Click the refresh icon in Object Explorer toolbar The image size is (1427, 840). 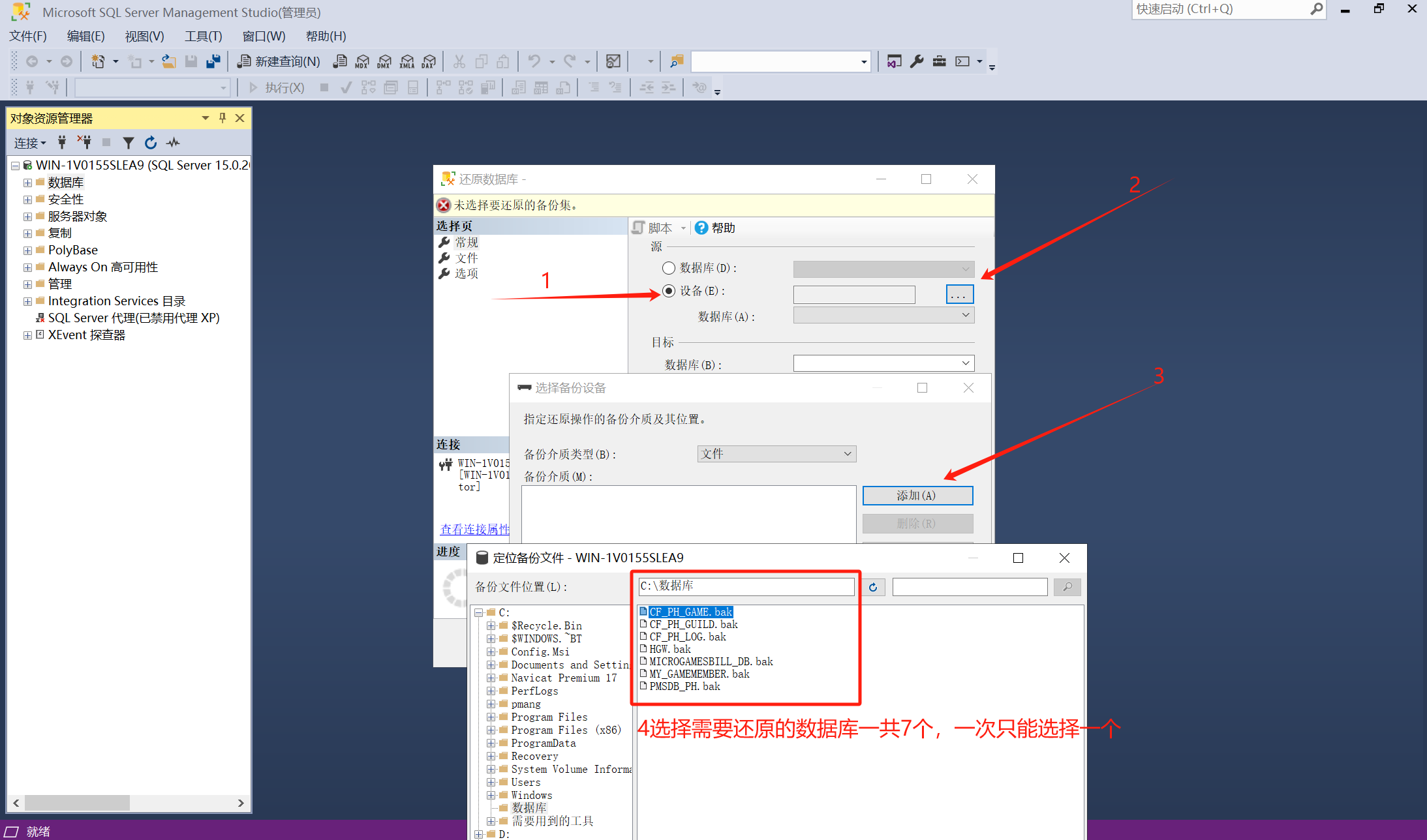[151, 143]
